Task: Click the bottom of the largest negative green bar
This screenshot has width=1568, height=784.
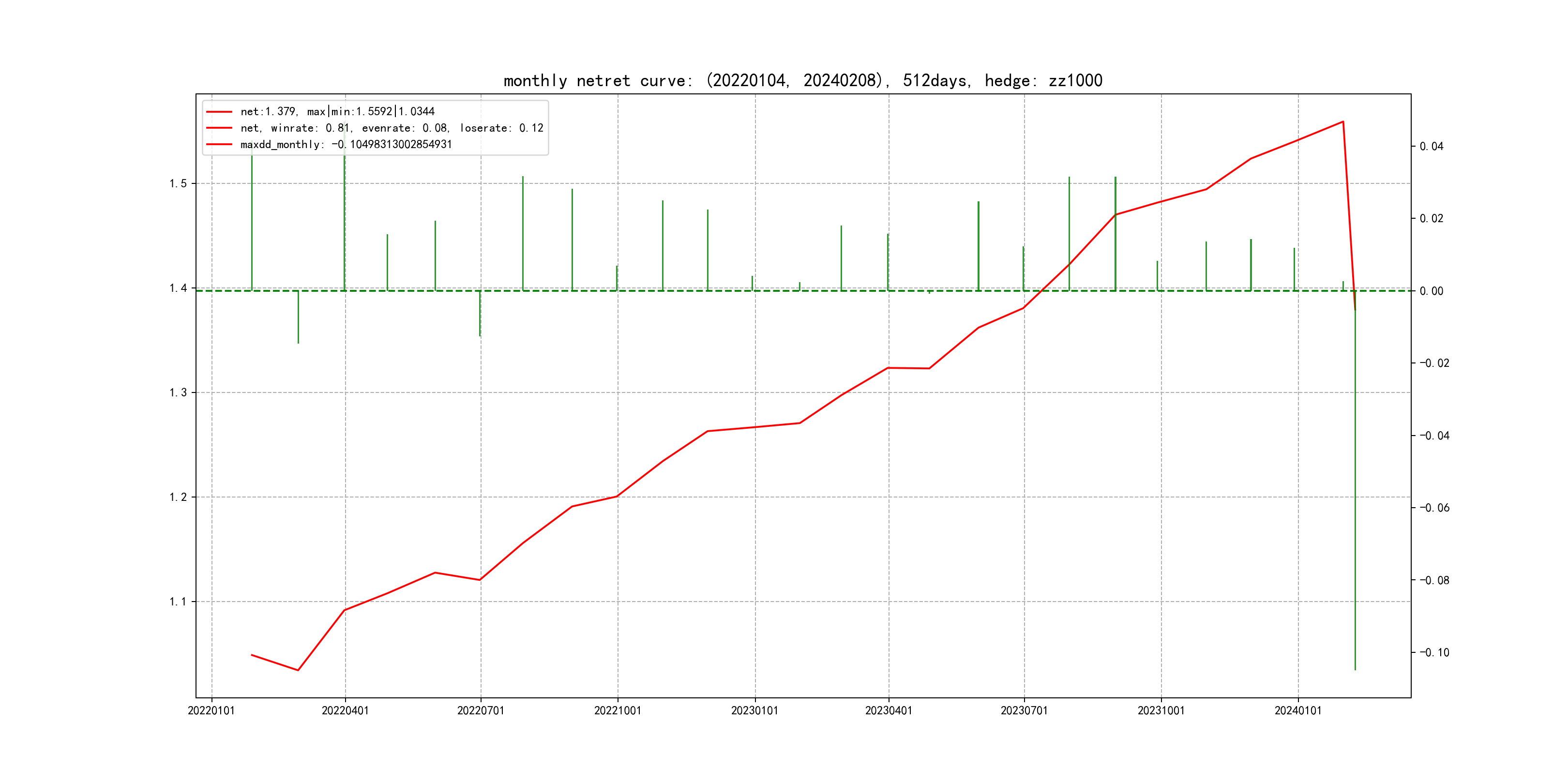Action: [x=1355, y=669]
